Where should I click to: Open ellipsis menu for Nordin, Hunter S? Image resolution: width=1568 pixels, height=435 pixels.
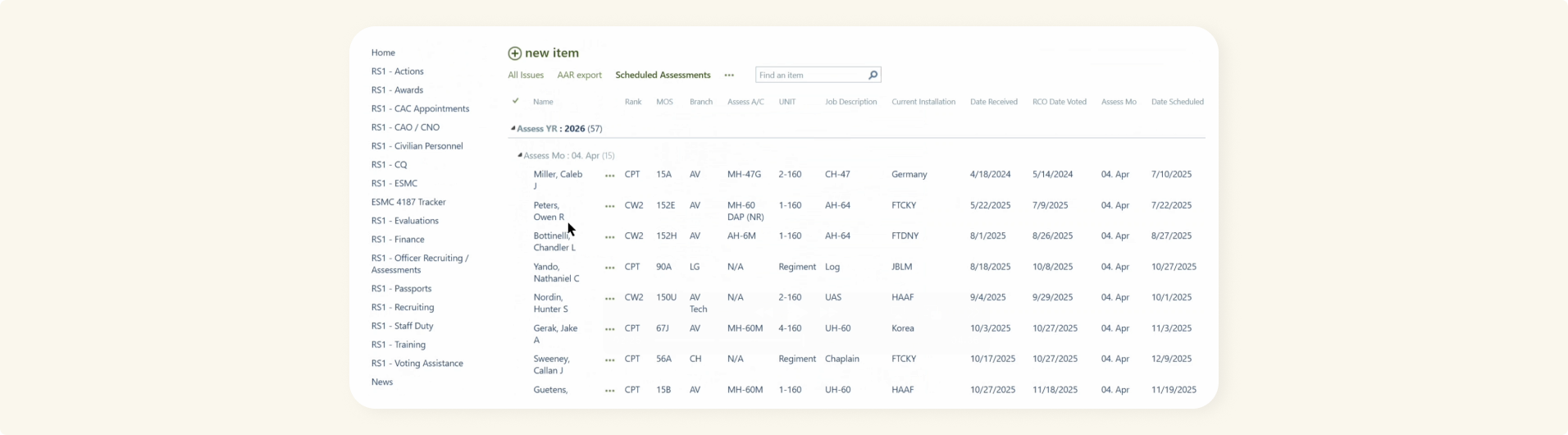click(x=609, y=299)
